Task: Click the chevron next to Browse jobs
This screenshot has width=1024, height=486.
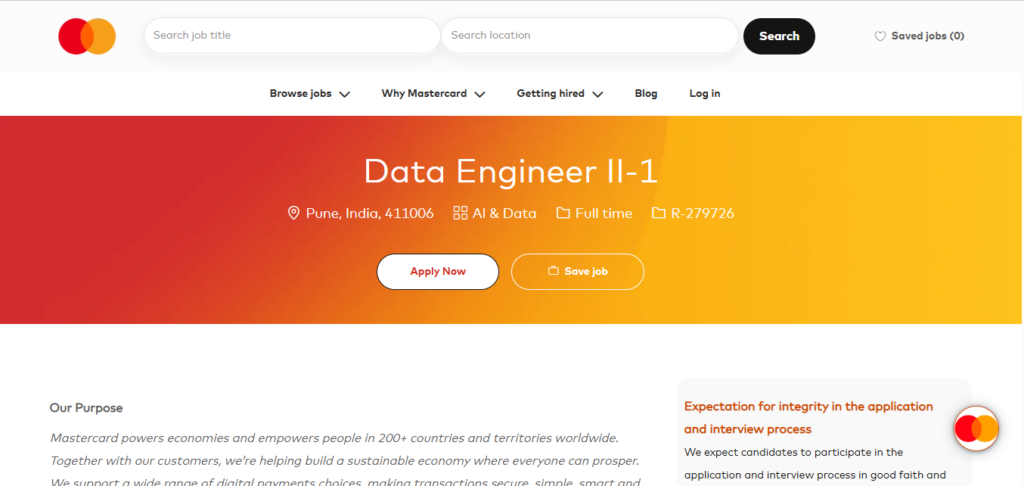Action: 345,94
